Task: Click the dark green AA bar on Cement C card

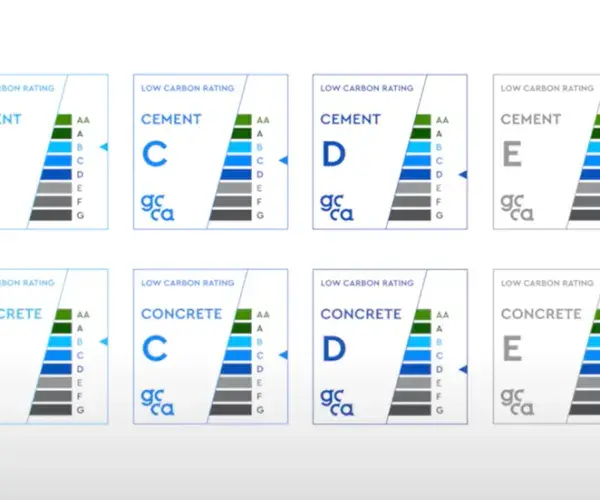Action: tap(247, 119)
